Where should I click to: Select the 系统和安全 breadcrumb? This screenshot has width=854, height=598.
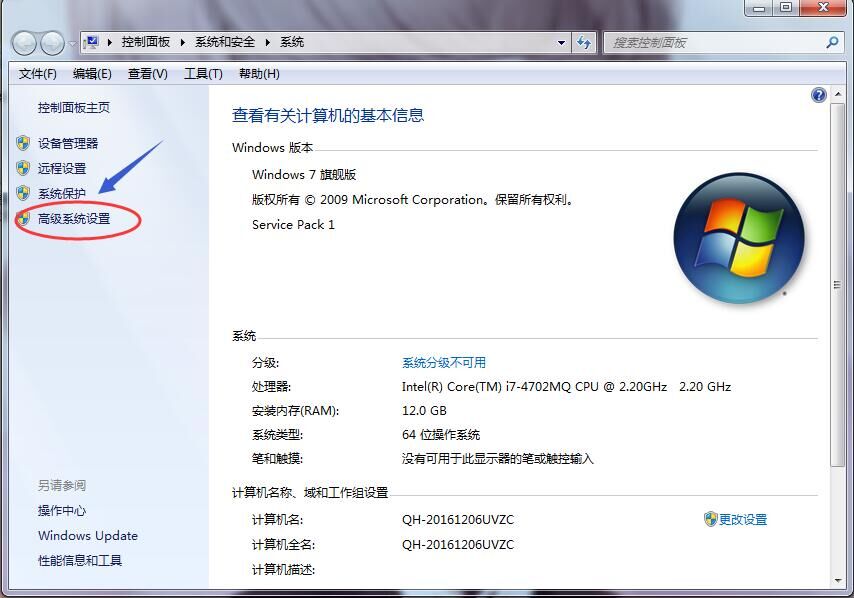[x=225, y=42]
